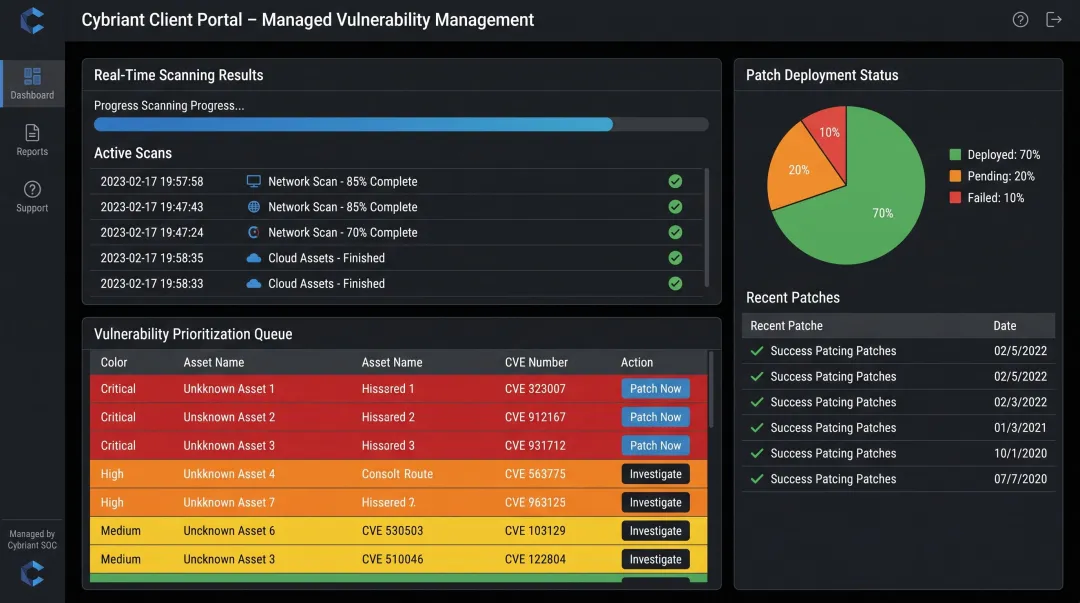Click the CVE Number column header

[x=536, y=362]
